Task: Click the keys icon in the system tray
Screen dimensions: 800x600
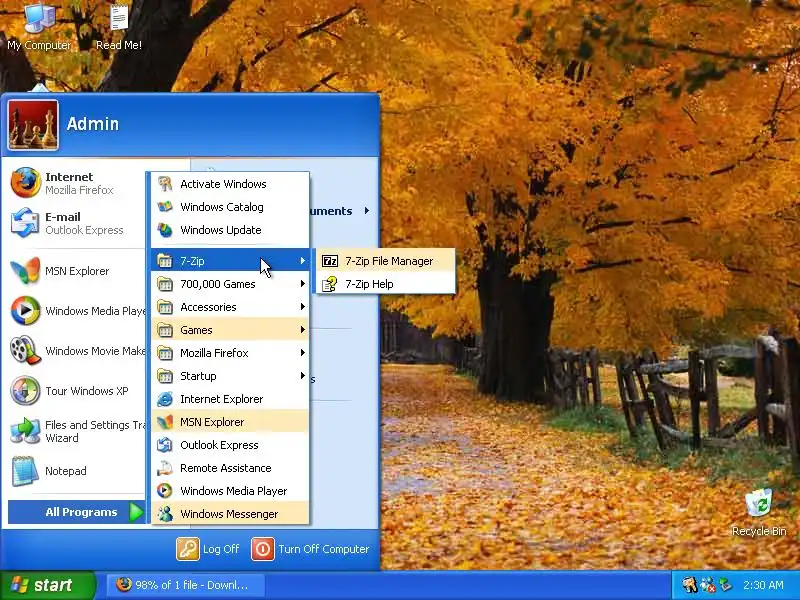Action: 689,585
